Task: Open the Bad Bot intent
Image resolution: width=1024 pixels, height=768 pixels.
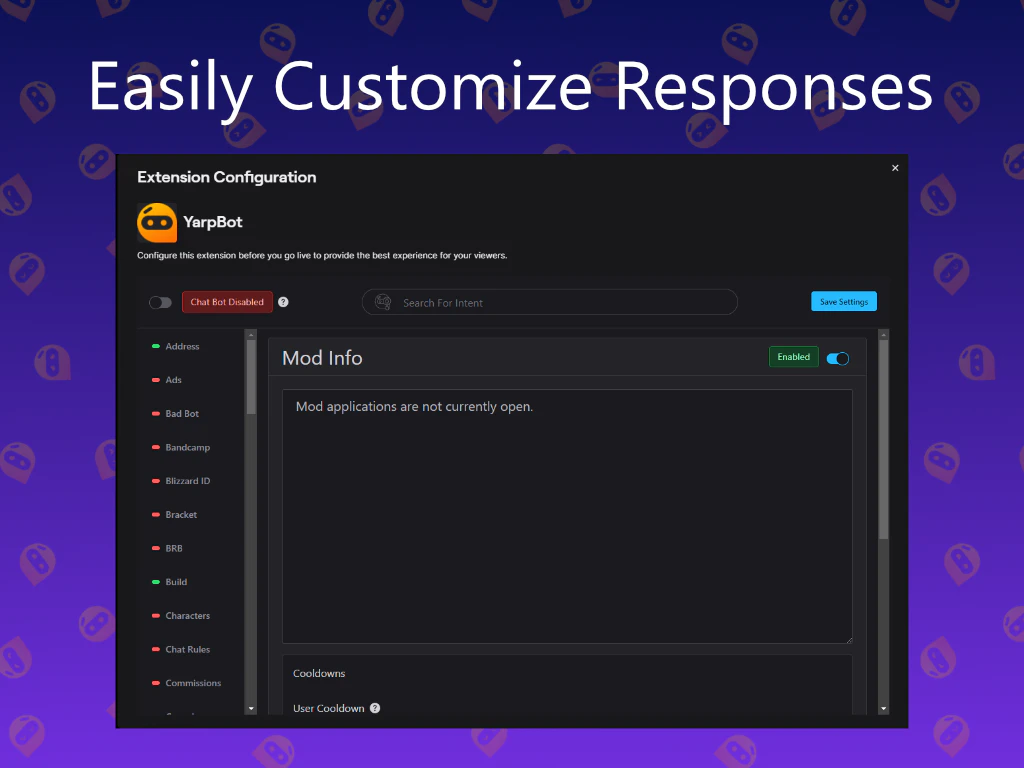Action: [x=182, y=413]
